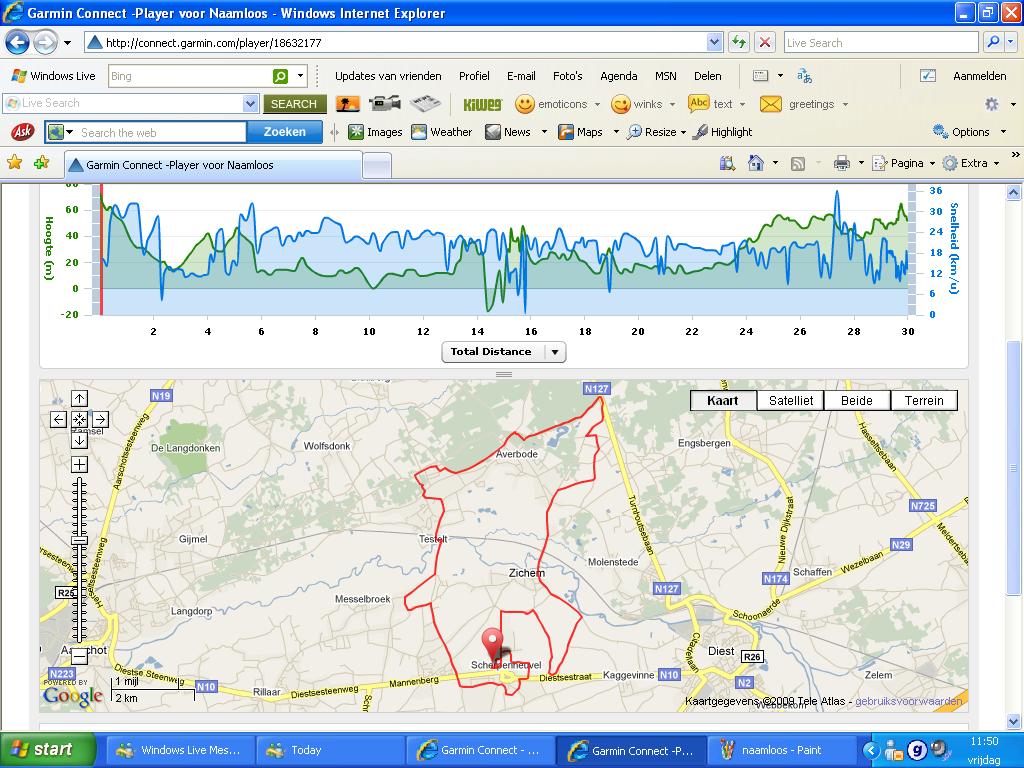Pan the map up with the arrow

(x=79, y=398)
